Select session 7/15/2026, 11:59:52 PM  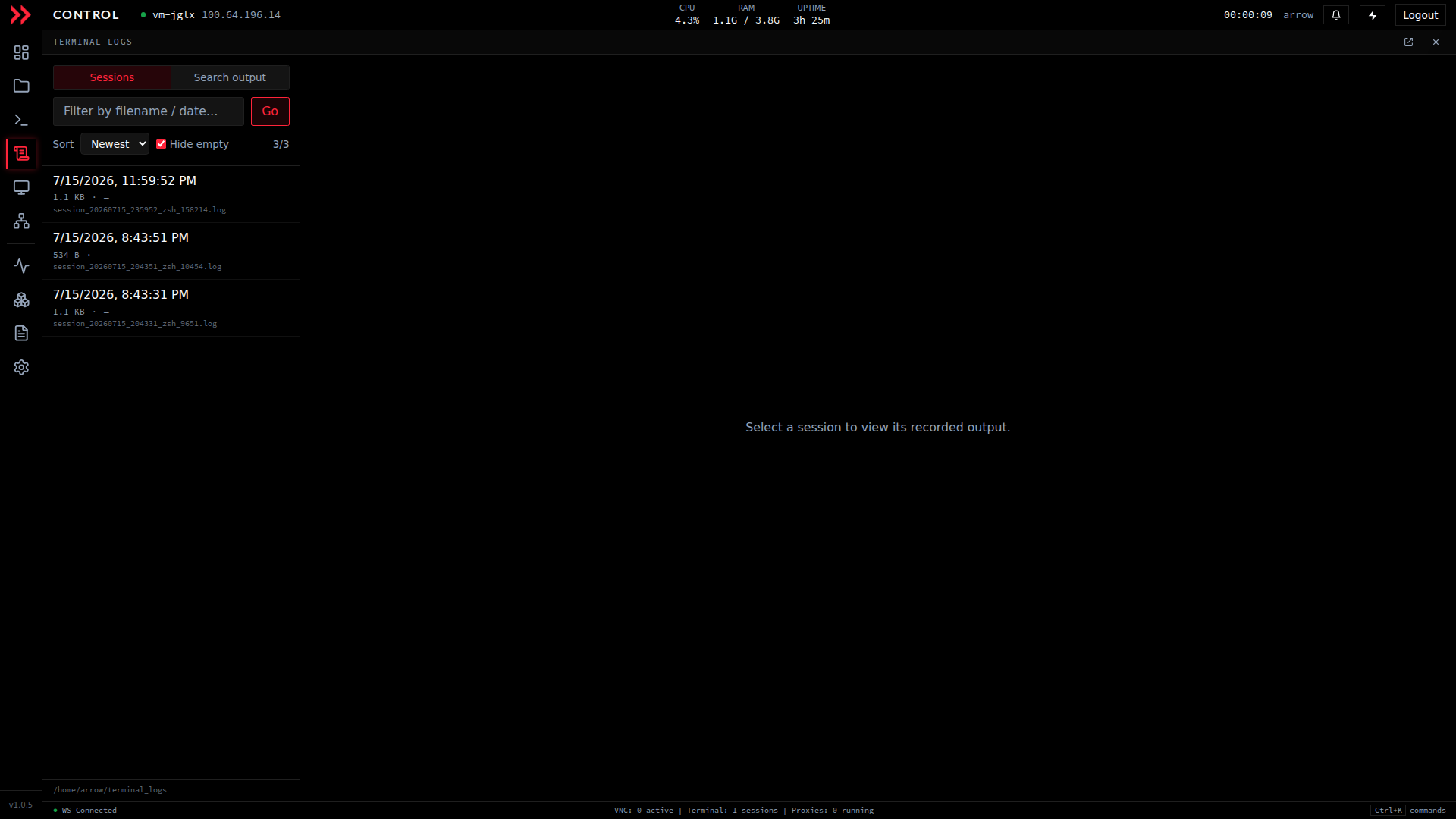(x=171, y=194)
